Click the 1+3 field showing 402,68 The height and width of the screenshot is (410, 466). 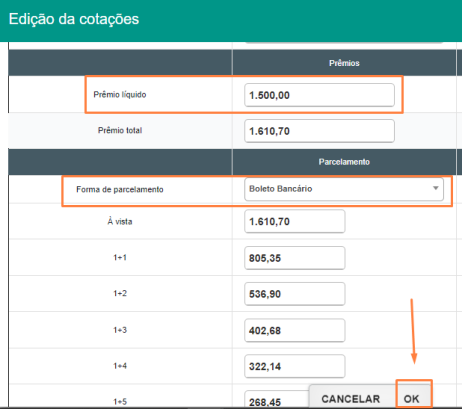pyautogui.click(x=294, y=331)
